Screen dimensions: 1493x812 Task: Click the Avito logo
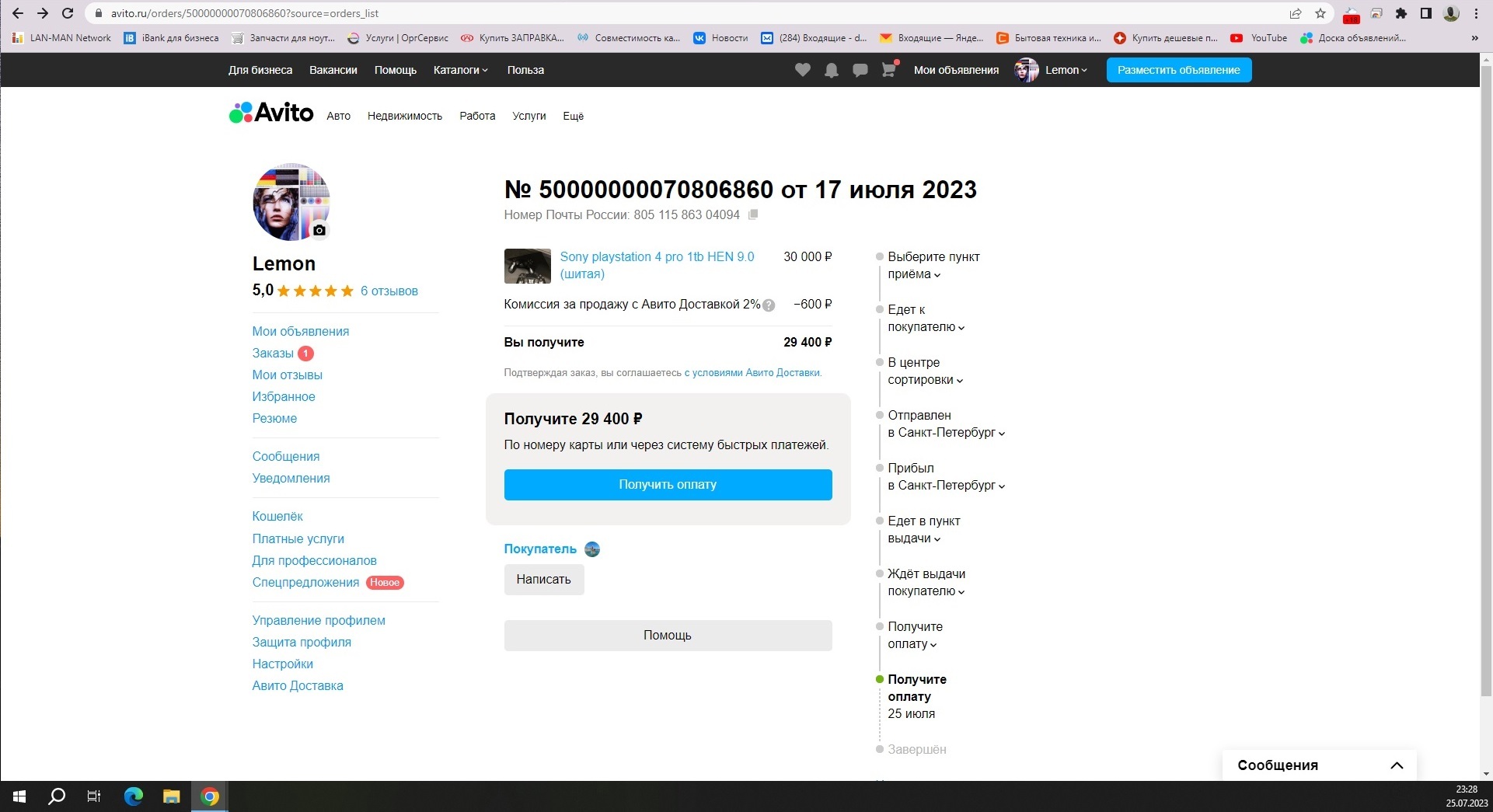coord(271,113)
